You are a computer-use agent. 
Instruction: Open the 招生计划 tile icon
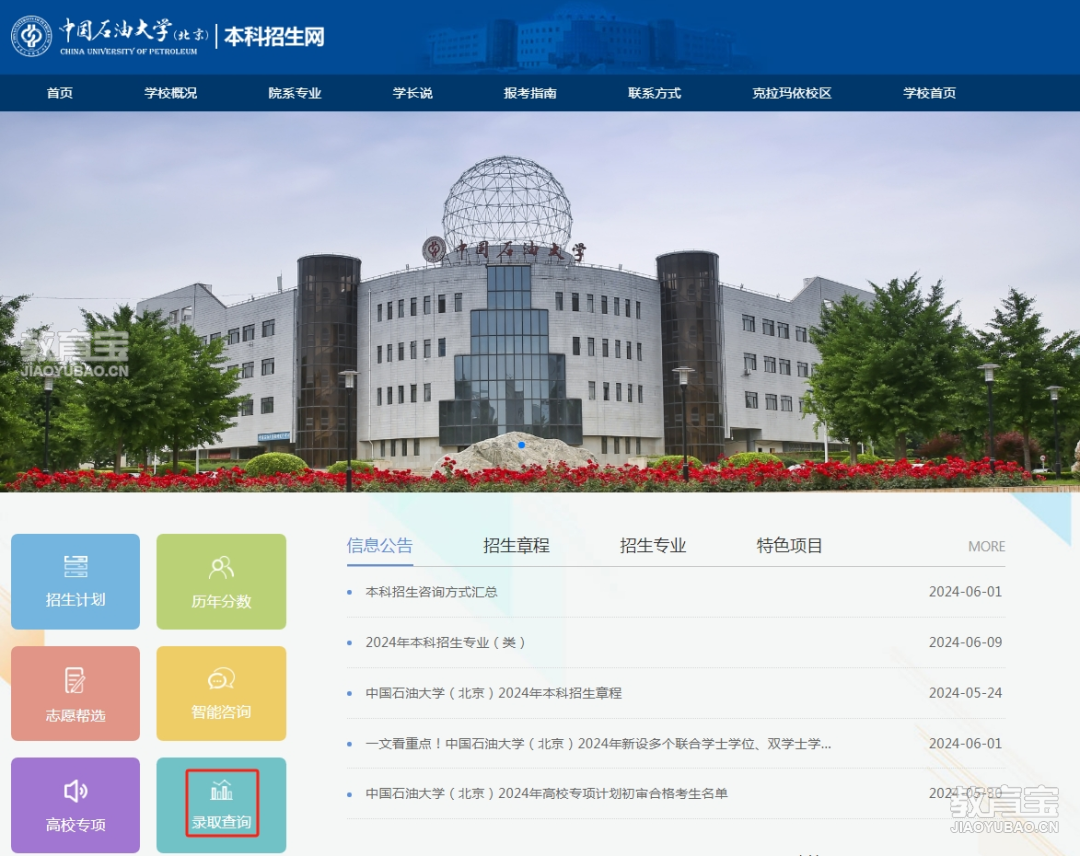coord(75,566)
